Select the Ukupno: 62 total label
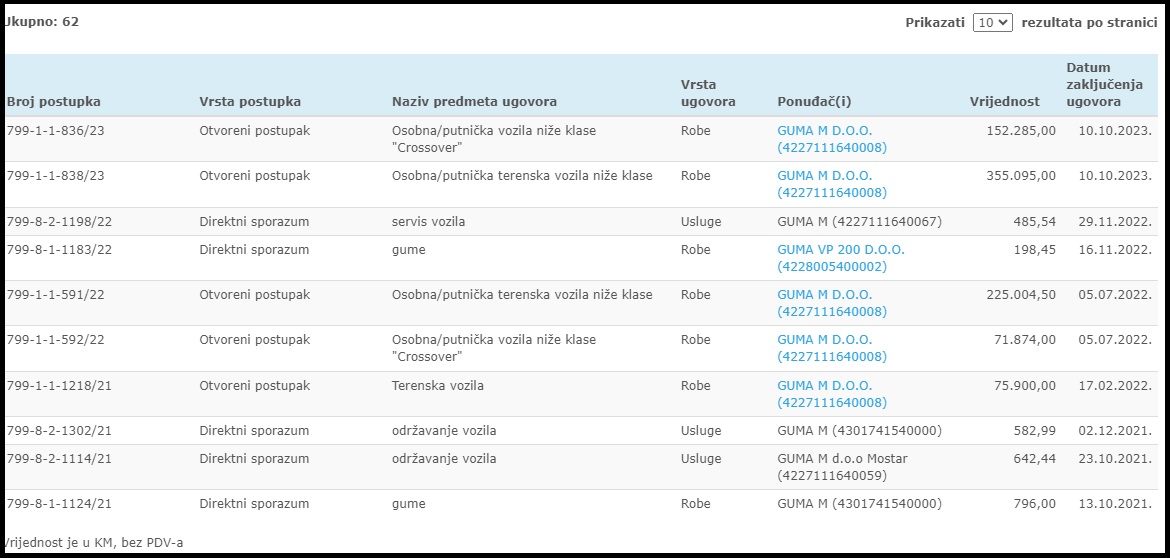 [x=42, y=22]
